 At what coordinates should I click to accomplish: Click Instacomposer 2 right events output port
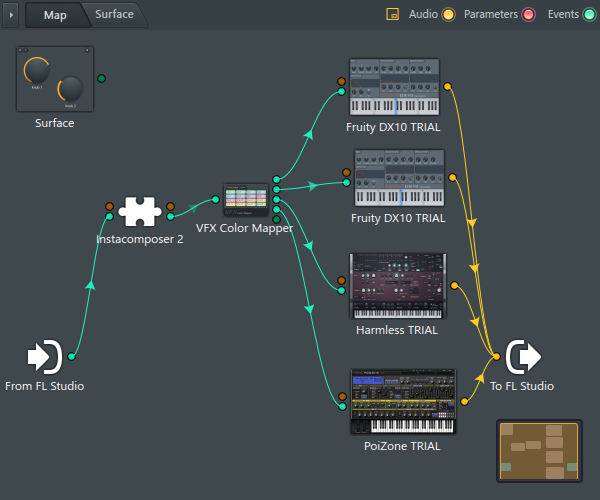click(x=171, y=217)
